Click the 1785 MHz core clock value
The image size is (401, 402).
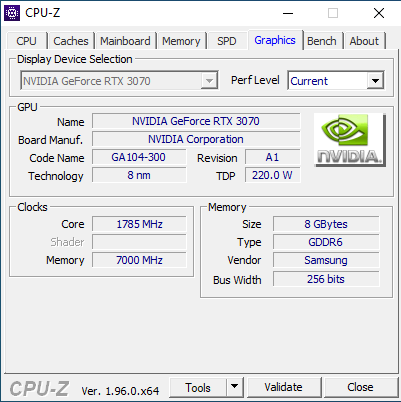(x=139, y=224)
